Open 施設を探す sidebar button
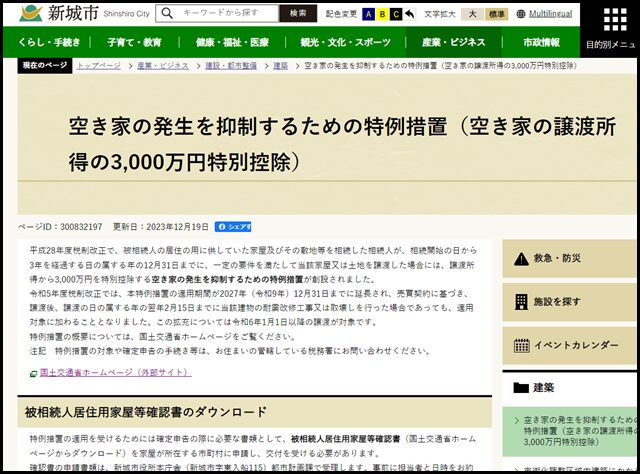Screen dimensions: 640x474 coord(569,302)
